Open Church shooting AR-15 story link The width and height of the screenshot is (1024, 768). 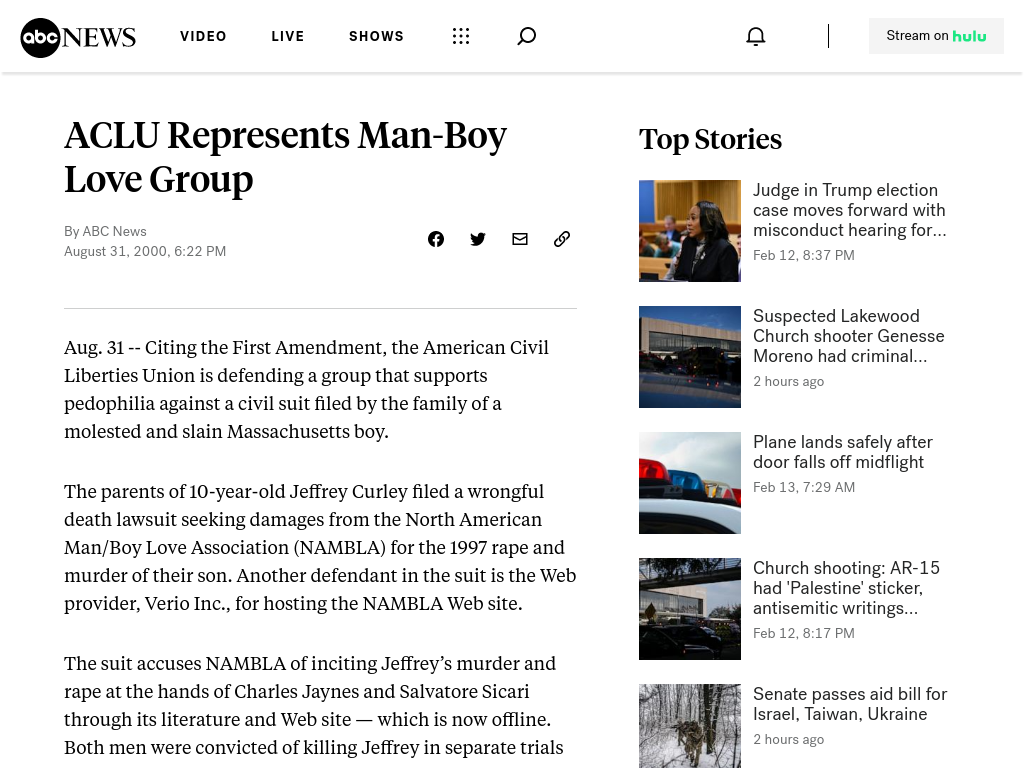point(846,588)
